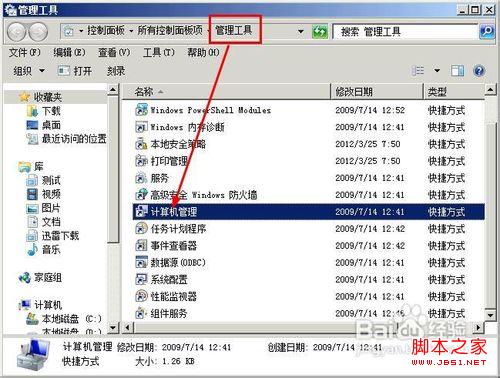Select 计算机 node in sidebar

[48, 305]
